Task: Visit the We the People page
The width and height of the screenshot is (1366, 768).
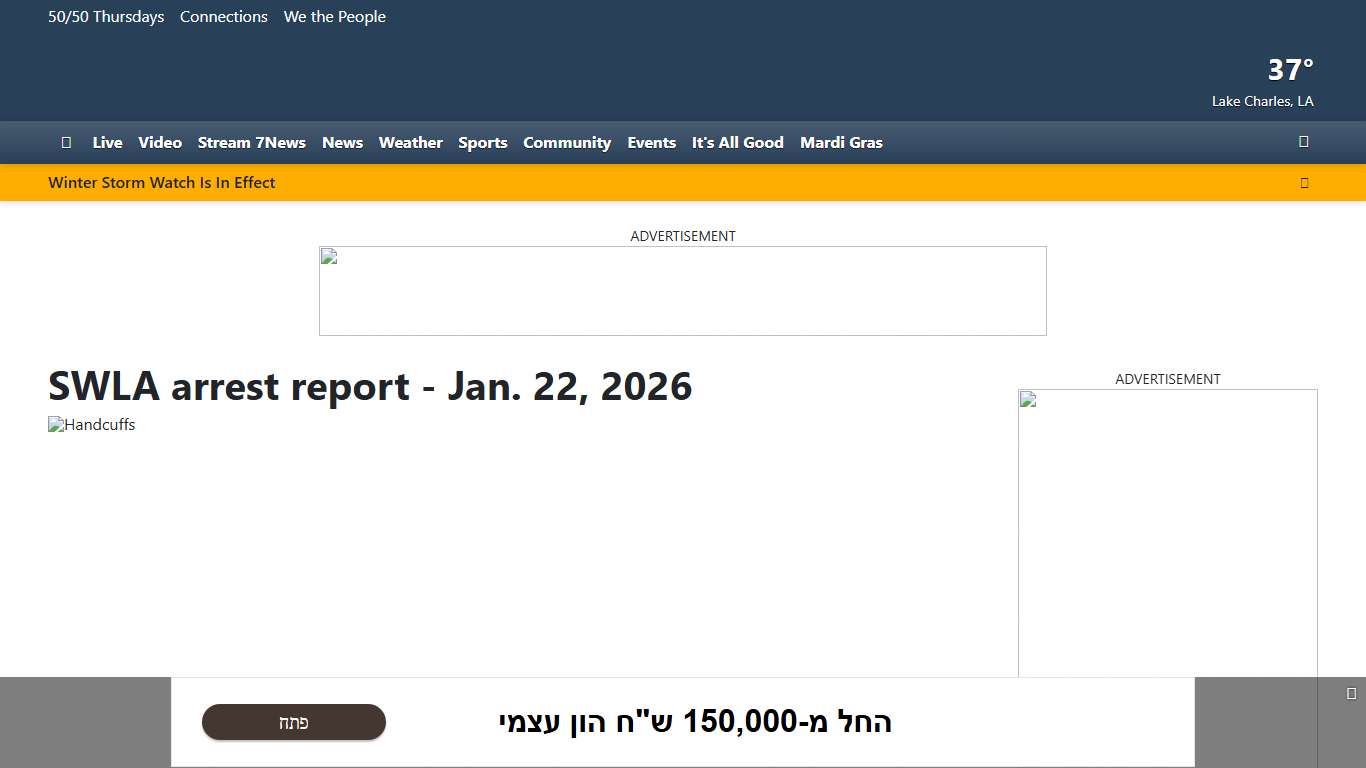Action: point(334,16)
